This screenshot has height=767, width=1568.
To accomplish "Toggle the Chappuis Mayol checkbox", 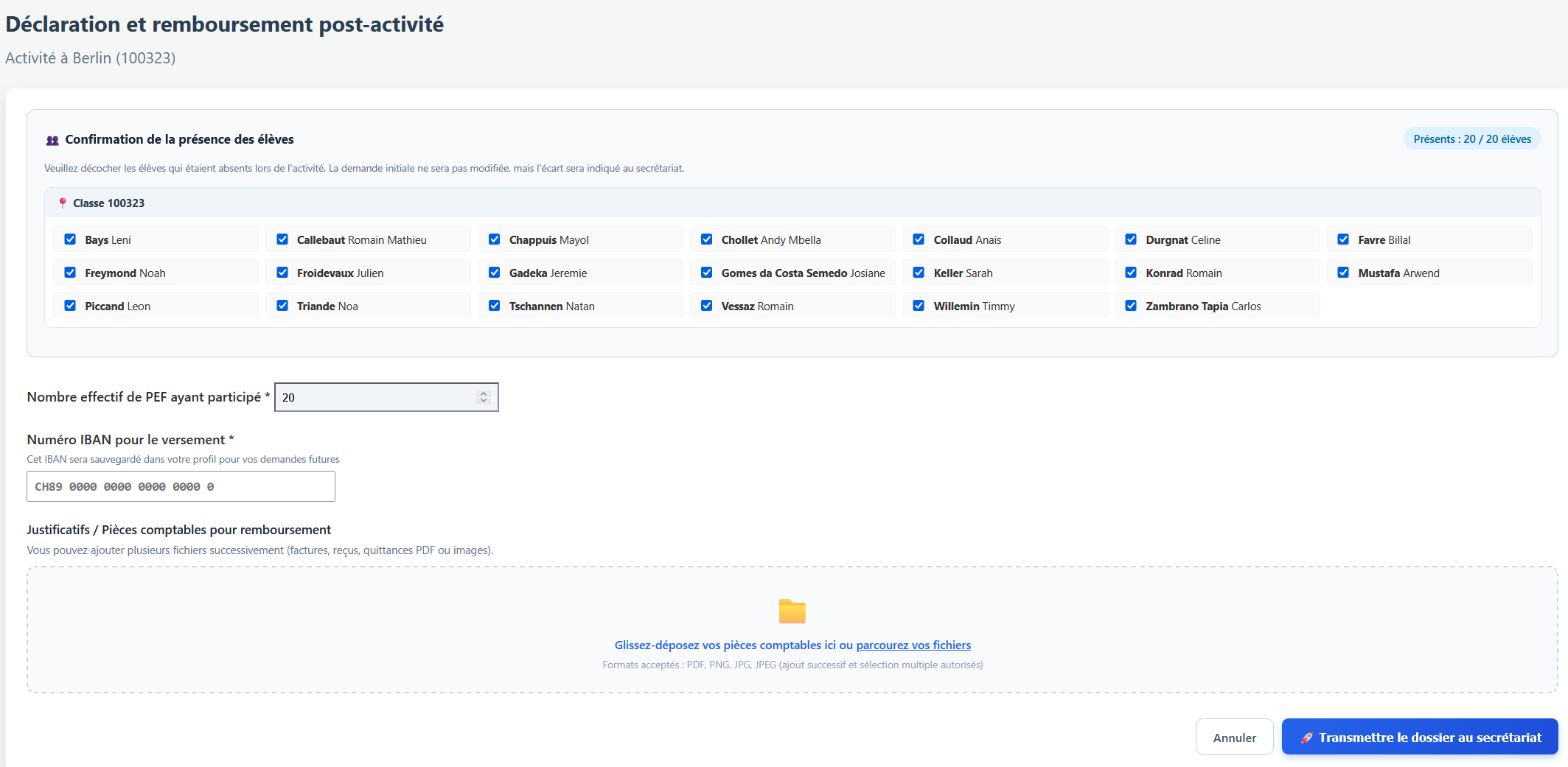I will (495, 239).
